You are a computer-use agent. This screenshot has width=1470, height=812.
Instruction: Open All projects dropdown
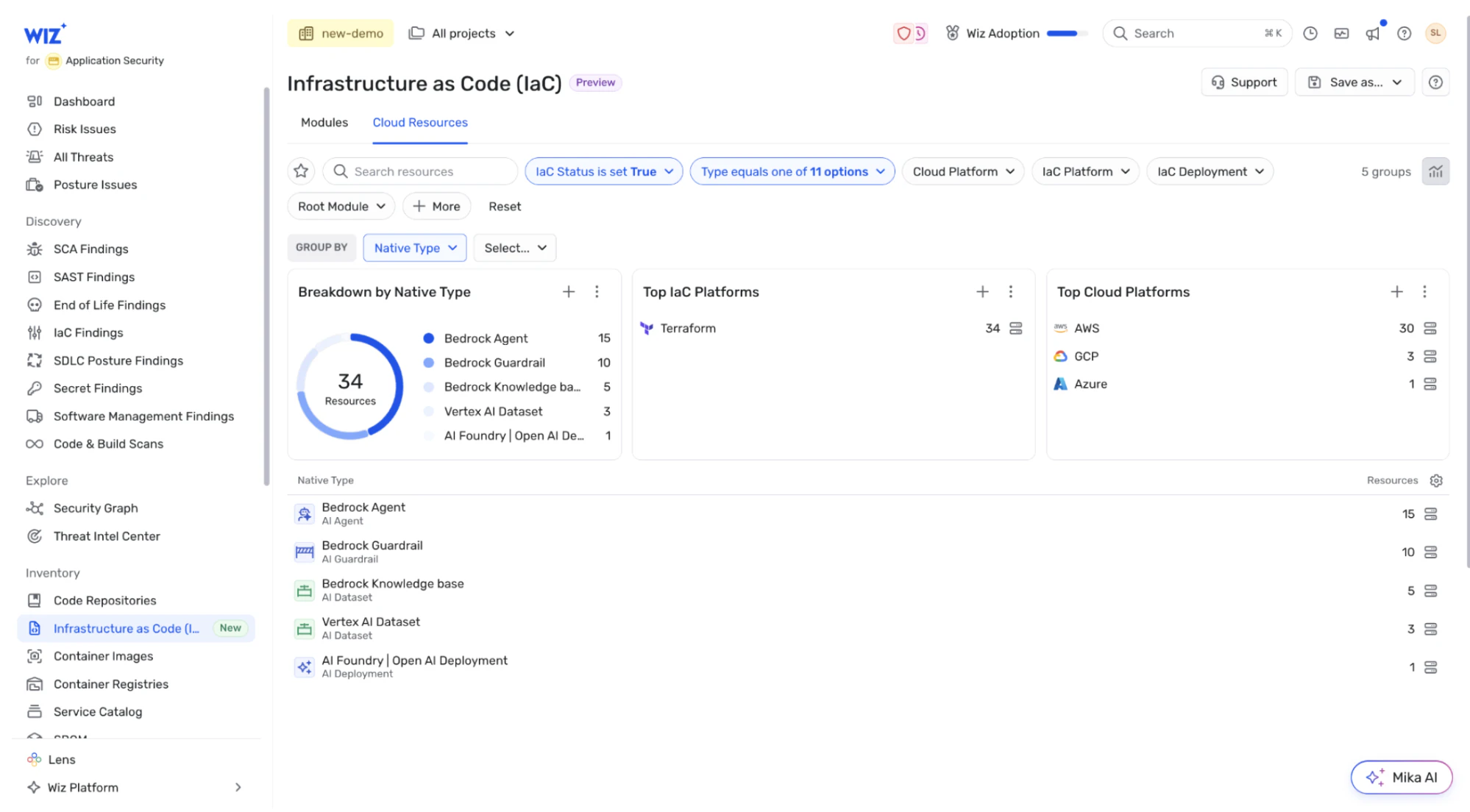click(x=461, y=33)
